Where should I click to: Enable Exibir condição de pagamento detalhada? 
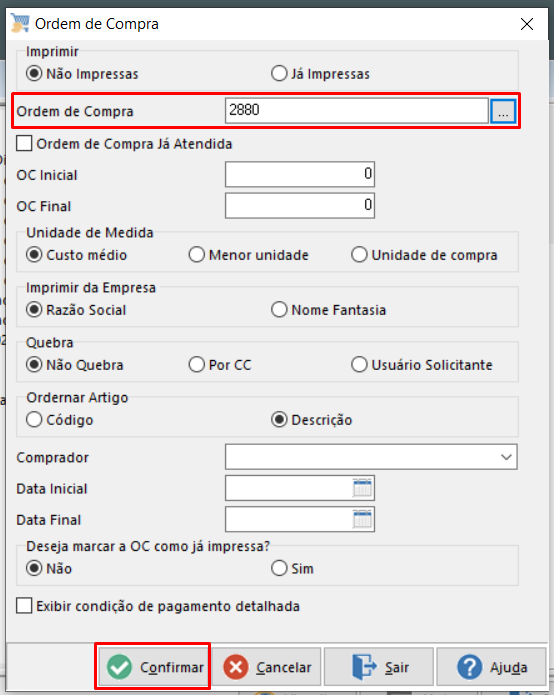point(24,605)
